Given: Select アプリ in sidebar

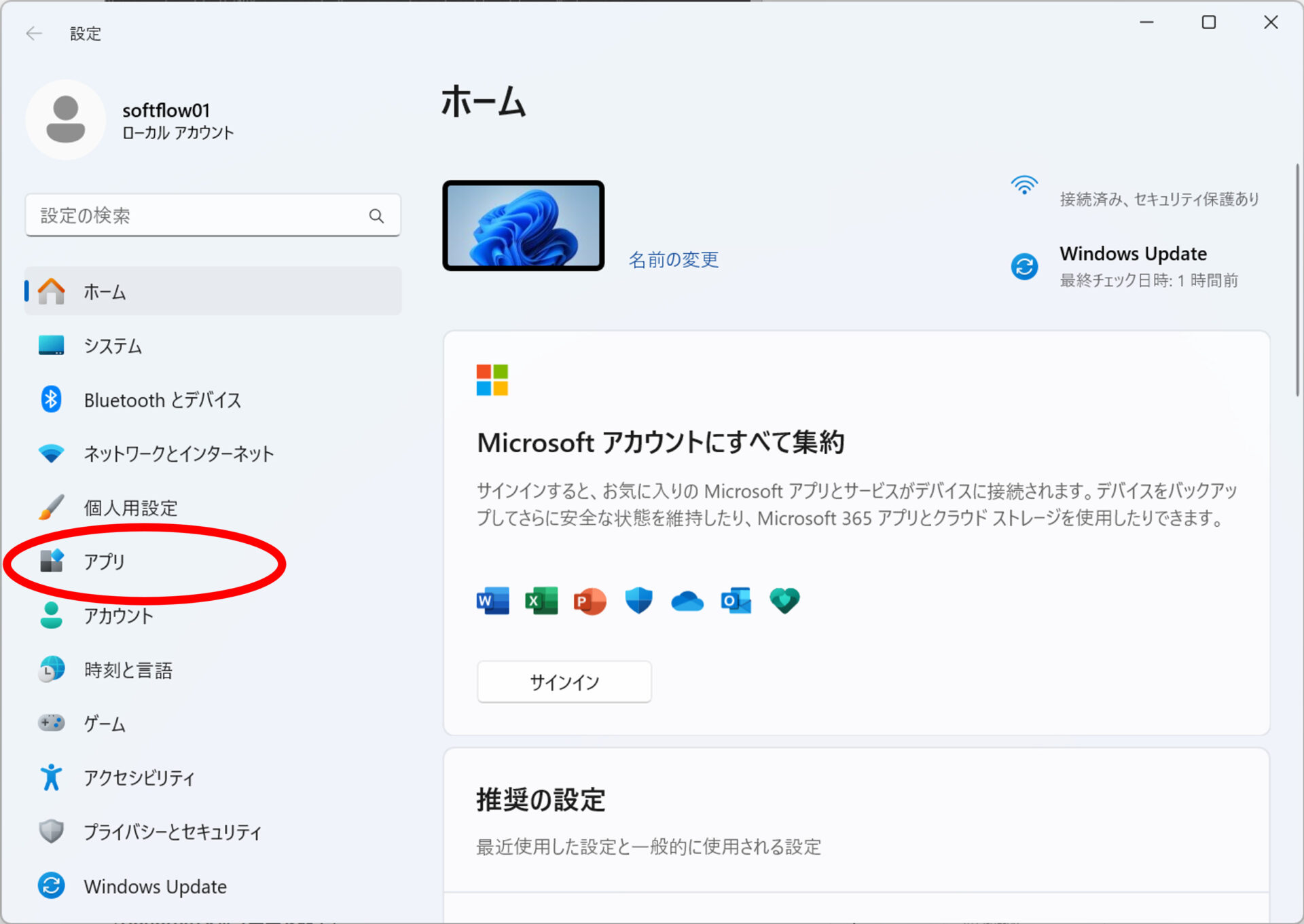Looking at the screenshot, I should [213, 561].
